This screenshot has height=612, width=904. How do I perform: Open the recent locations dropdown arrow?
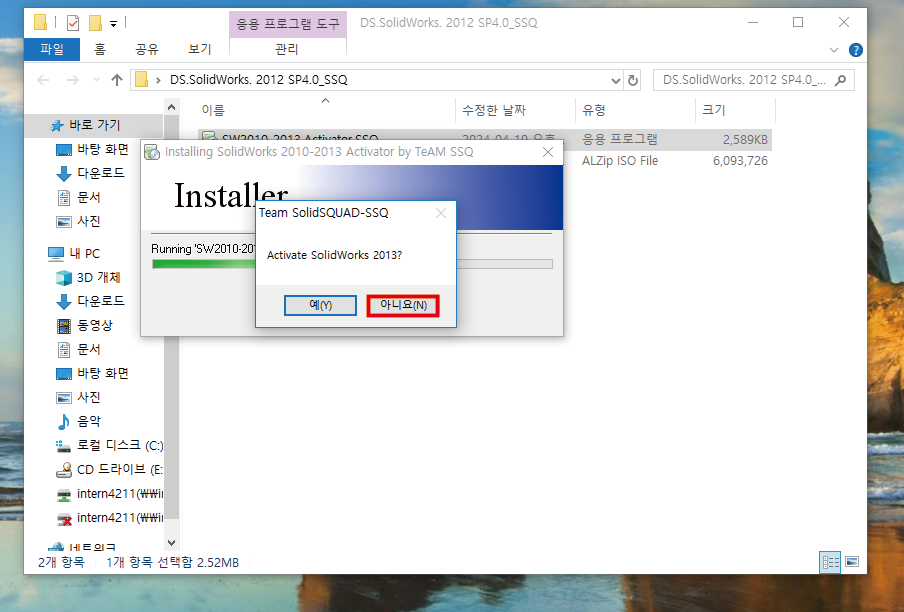click(96, 80)
